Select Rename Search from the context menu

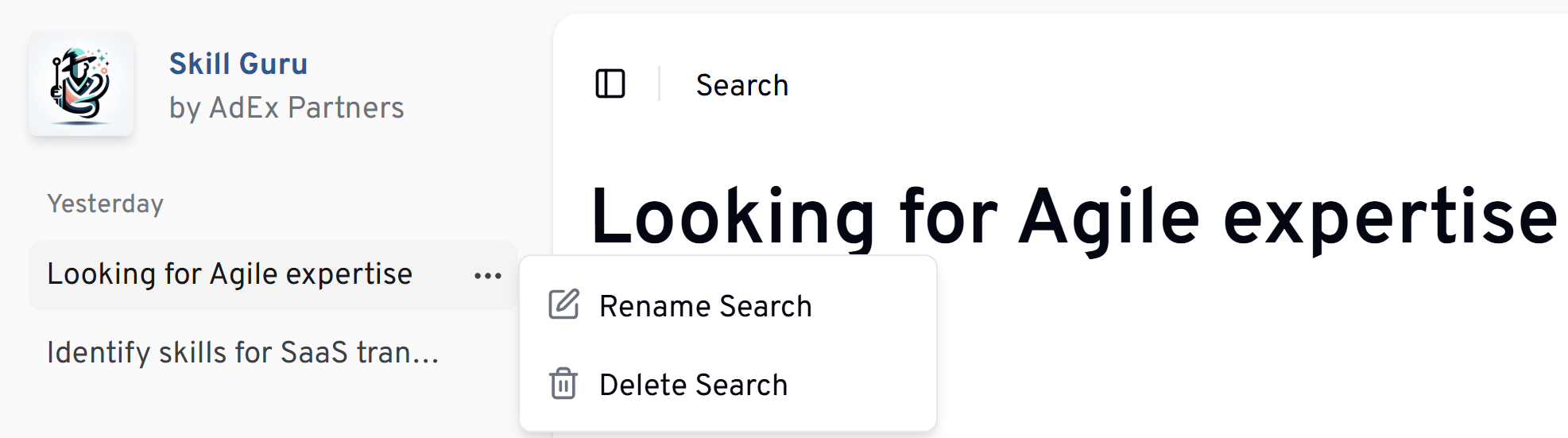point(705,306)
